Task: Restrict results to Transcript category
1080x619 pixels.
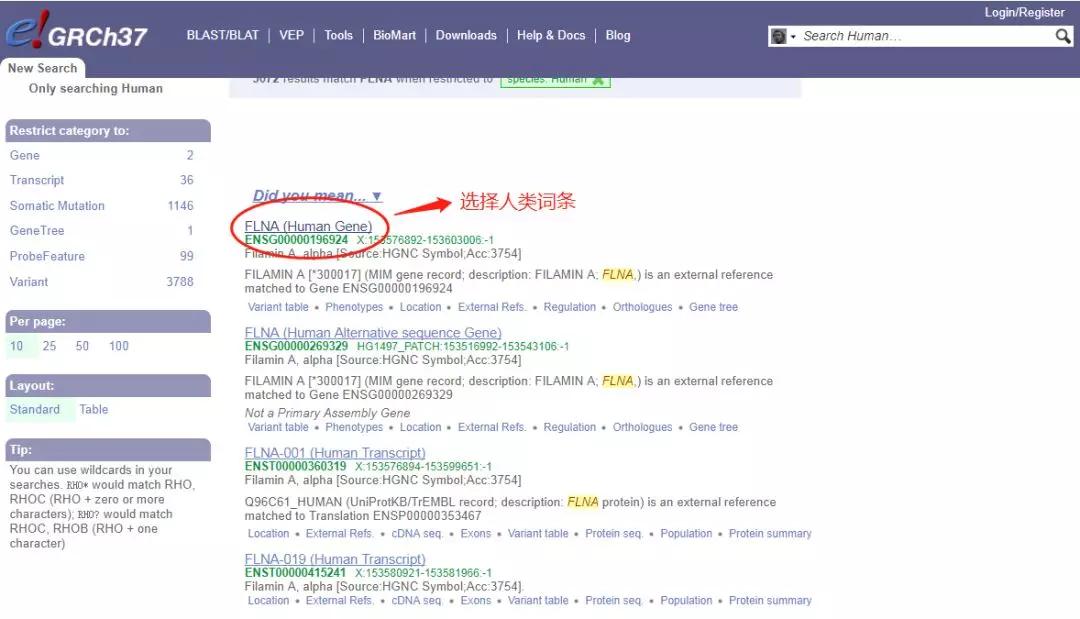Action: [37, 180]
